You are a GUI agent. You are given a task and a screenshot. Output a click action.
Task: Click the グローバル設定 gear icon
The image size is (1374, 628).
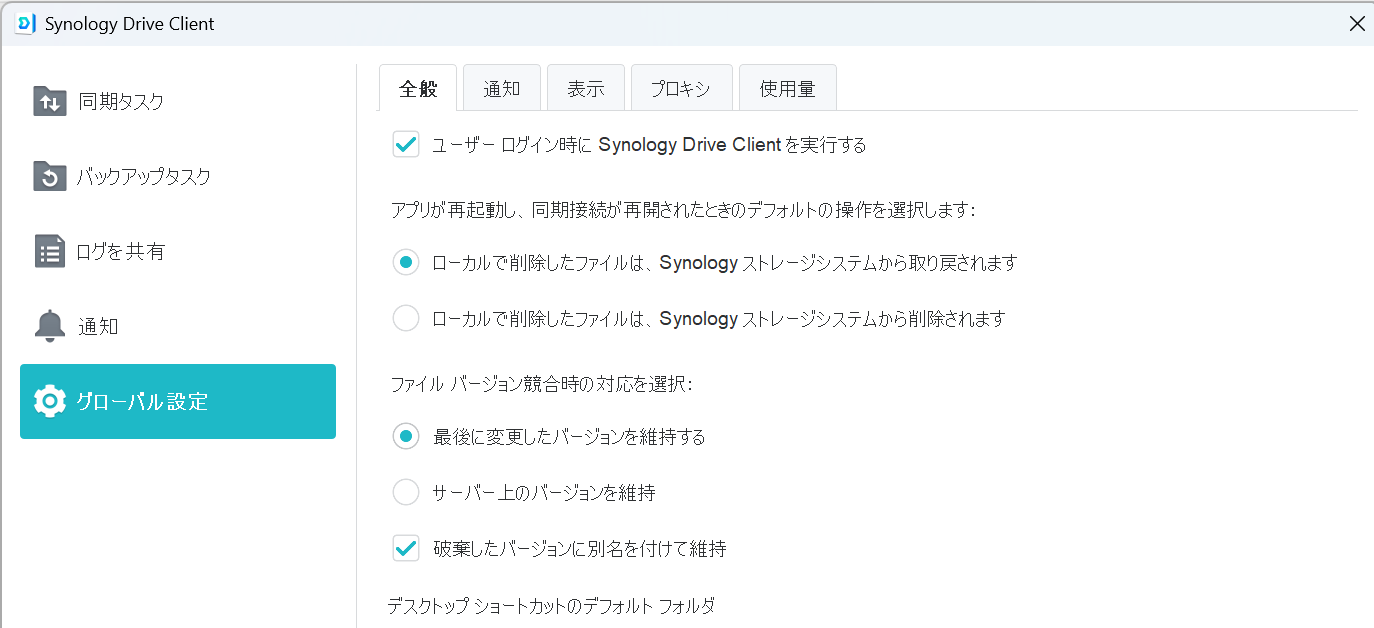[49, 401]
